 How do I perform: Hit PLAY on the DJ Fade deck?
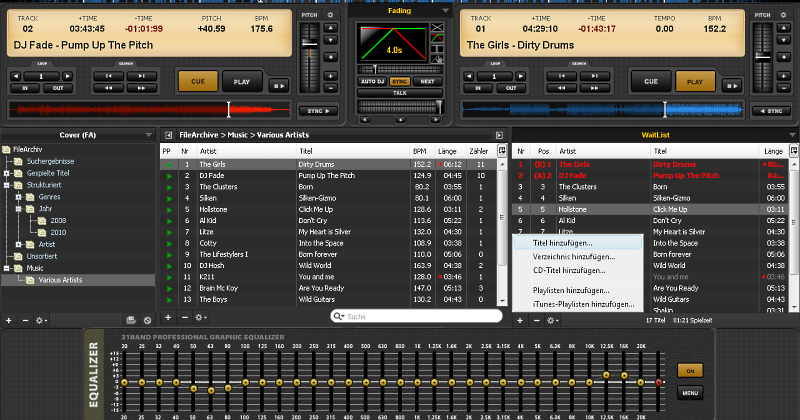click(x=242, y=81)
